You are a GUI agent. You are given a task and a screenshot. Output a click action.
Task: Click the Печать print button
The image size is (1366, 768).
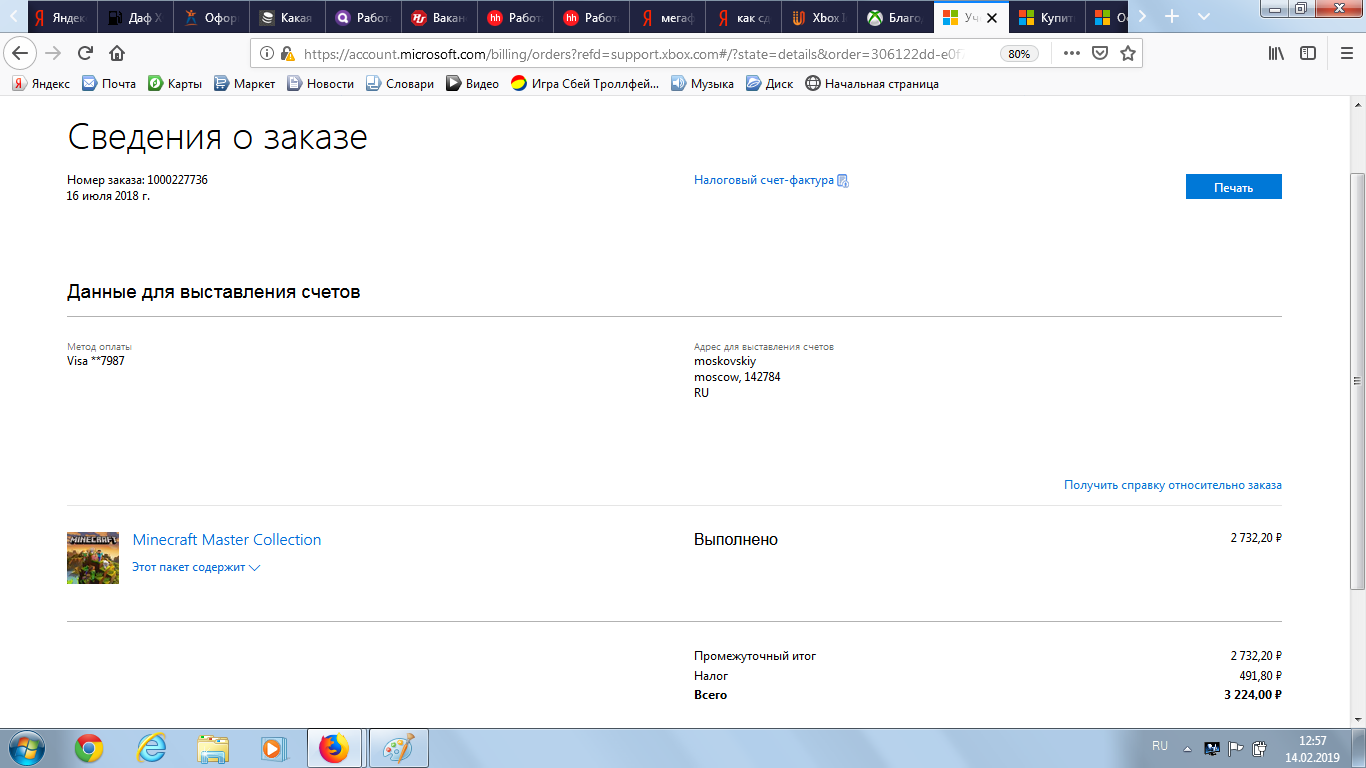point(1233,187)
